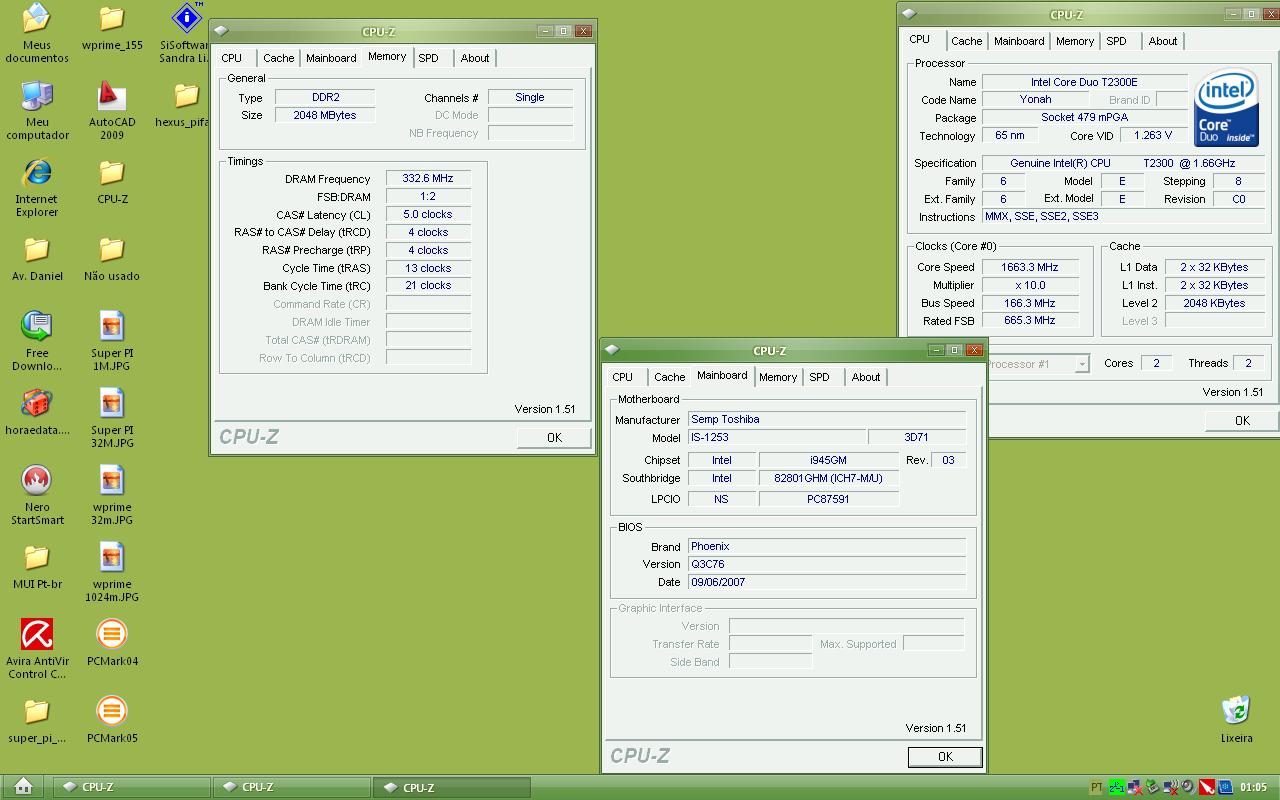Select the processor name Intel Core Duo T2300E
1280x800 pixels.
coord(1084,82)
